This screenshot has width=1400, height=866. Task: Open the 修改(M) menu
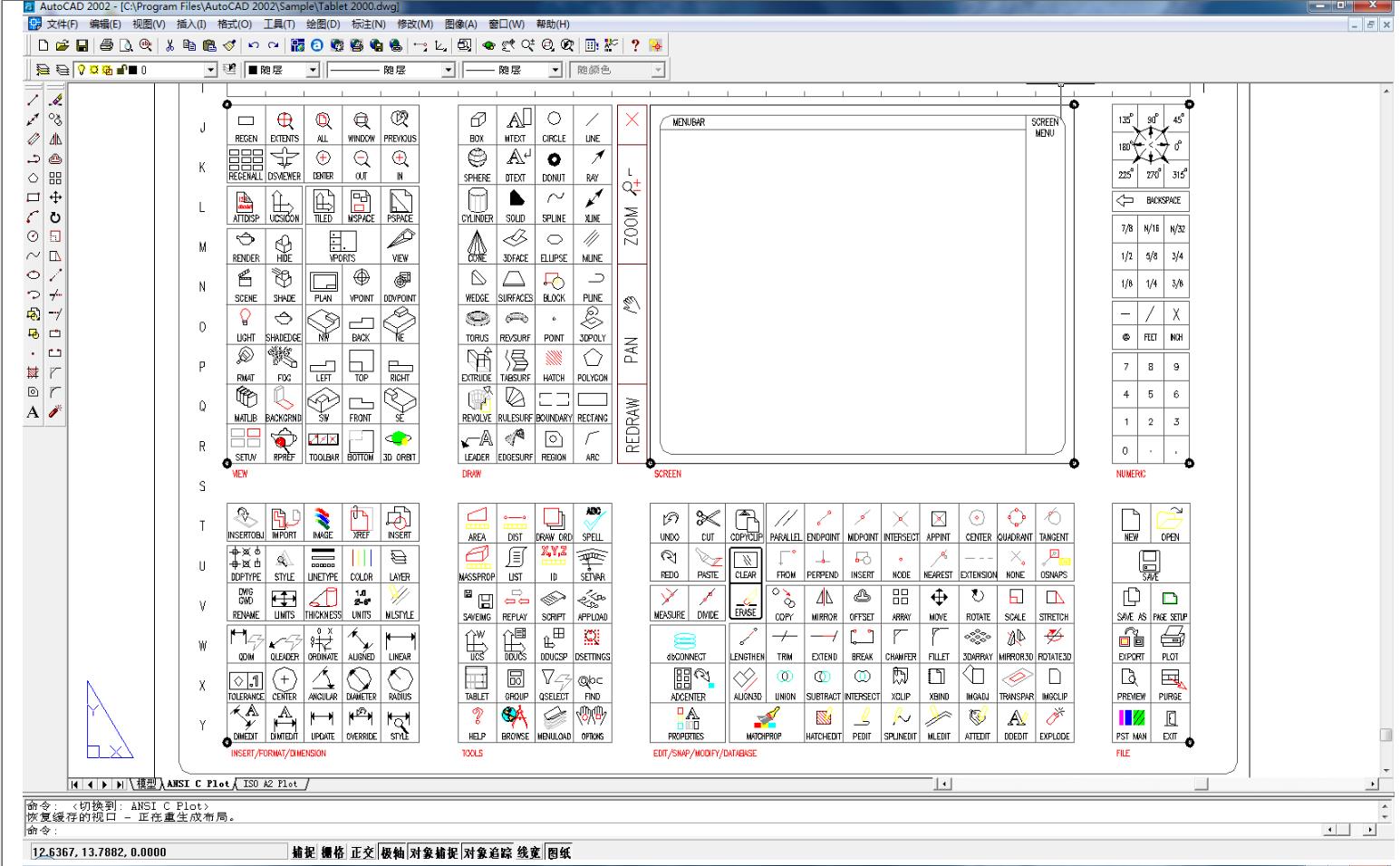pos(415,24)
